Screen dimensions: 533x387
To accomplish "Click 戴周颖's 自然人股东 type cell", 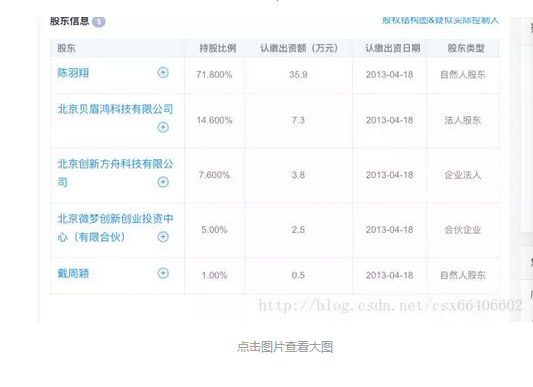I will tap(463, 275).
